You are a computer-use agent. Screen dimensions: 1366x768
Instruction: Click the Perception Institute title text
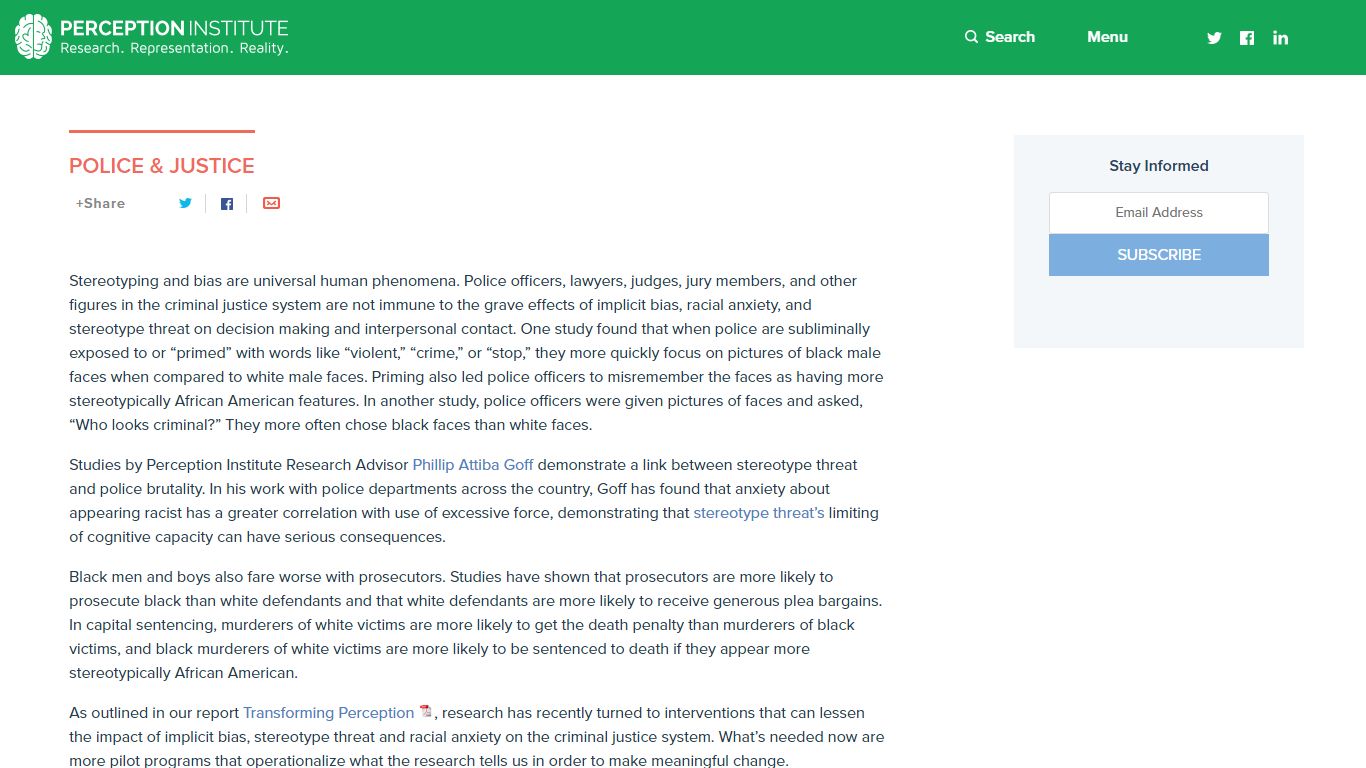click(x=174, y=28)
